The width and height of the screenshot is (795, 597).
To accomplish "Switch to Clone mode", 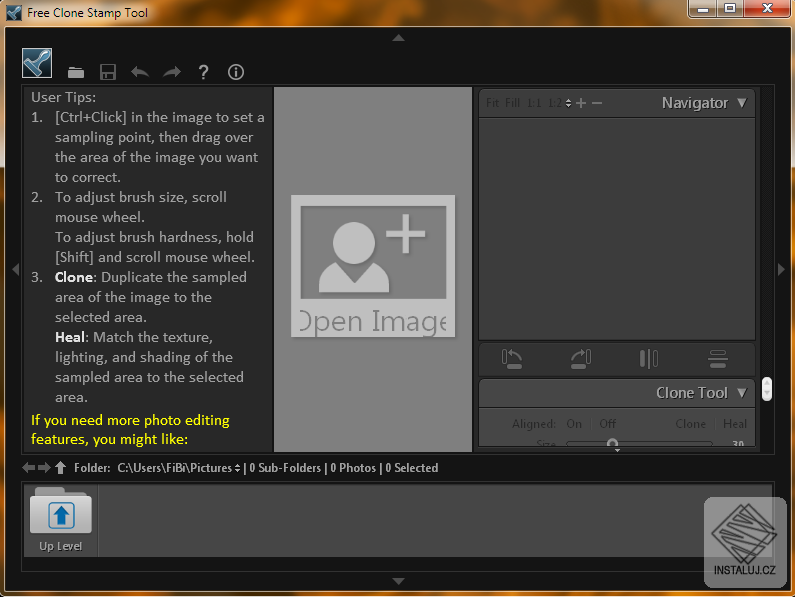I will click(x=691, y=424).
